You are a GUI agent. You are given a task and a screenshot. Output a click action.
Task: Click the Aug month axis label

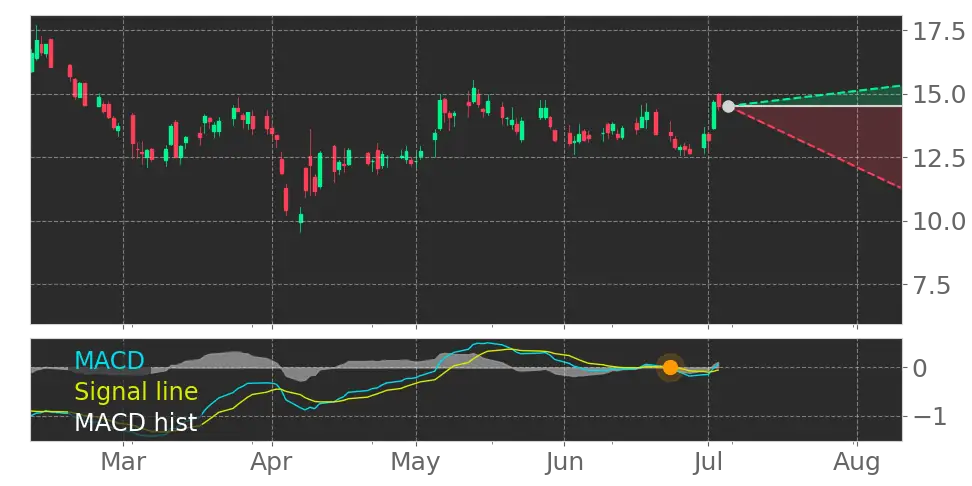857,463
